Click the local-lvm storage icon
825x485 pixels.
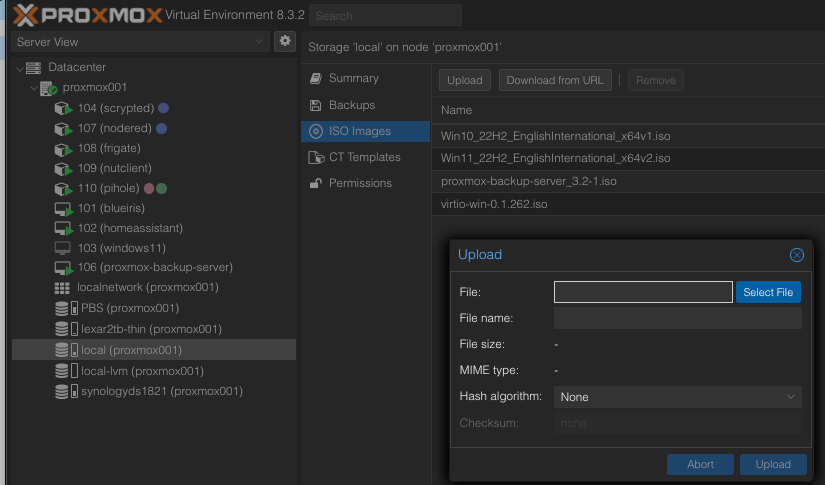(66, 371)
